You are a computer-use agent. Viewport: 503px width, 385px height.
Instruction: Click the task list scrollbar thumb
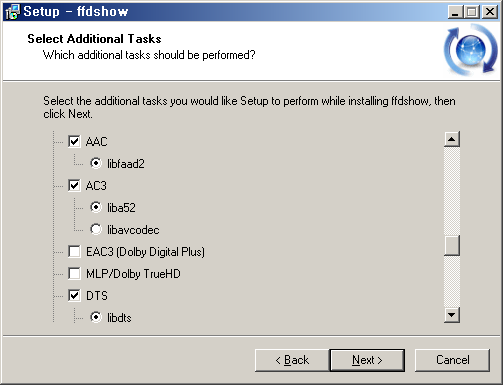pos(452,246)
